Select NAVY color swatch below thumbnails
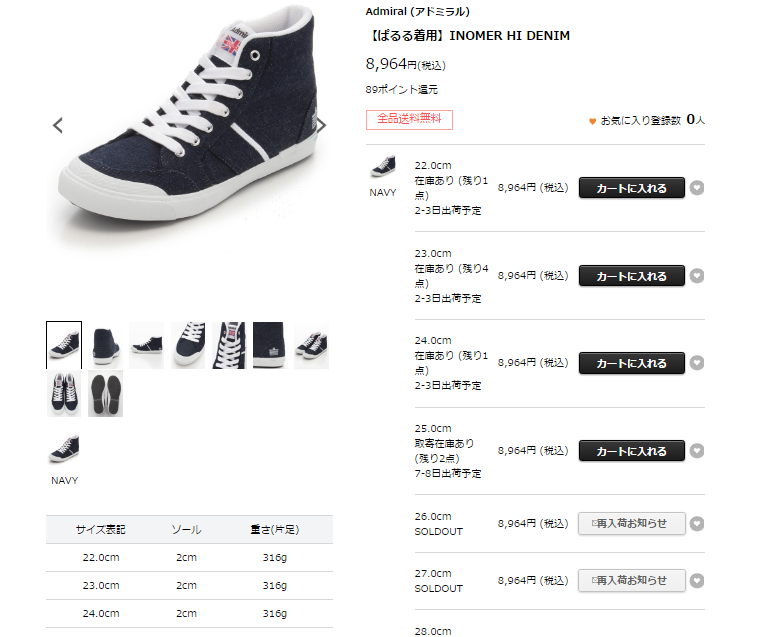The height and width of the screenshot is (637, 767). click(x=64, y=449)
